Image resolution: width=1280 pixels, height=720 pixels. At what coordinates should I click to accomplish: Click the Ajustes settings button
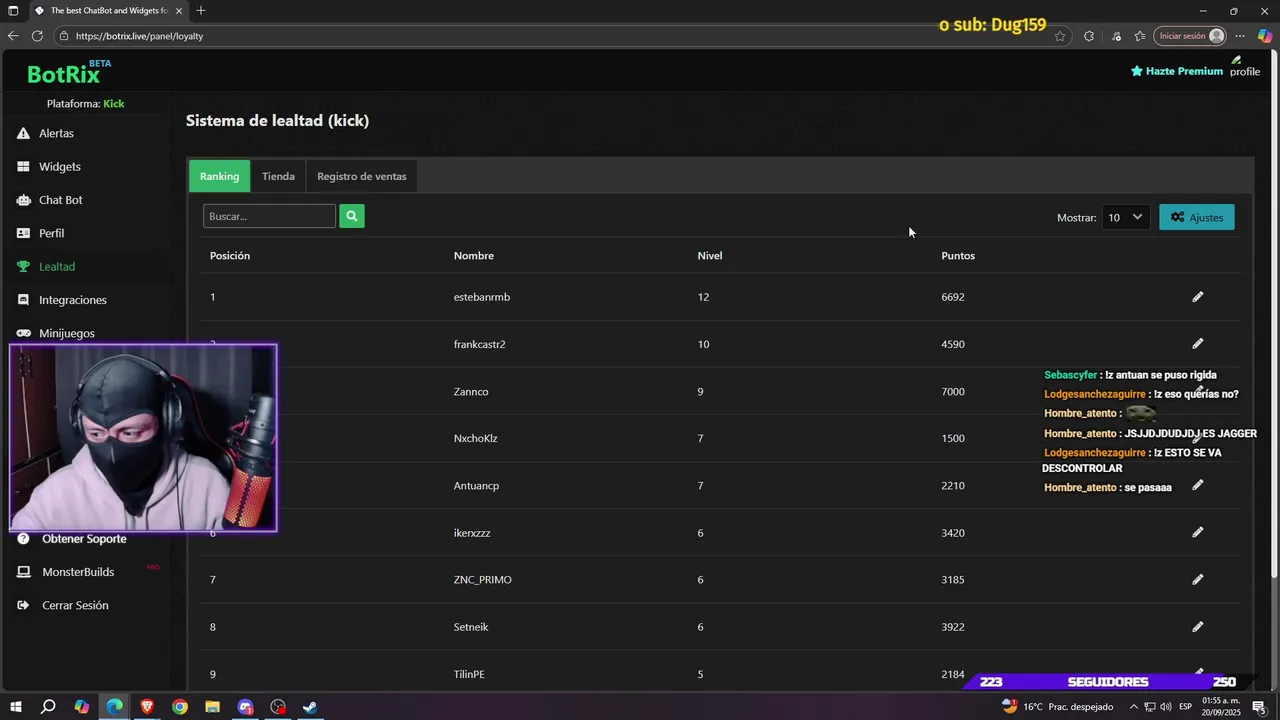pyautogui.click(x=1197, y=217)
